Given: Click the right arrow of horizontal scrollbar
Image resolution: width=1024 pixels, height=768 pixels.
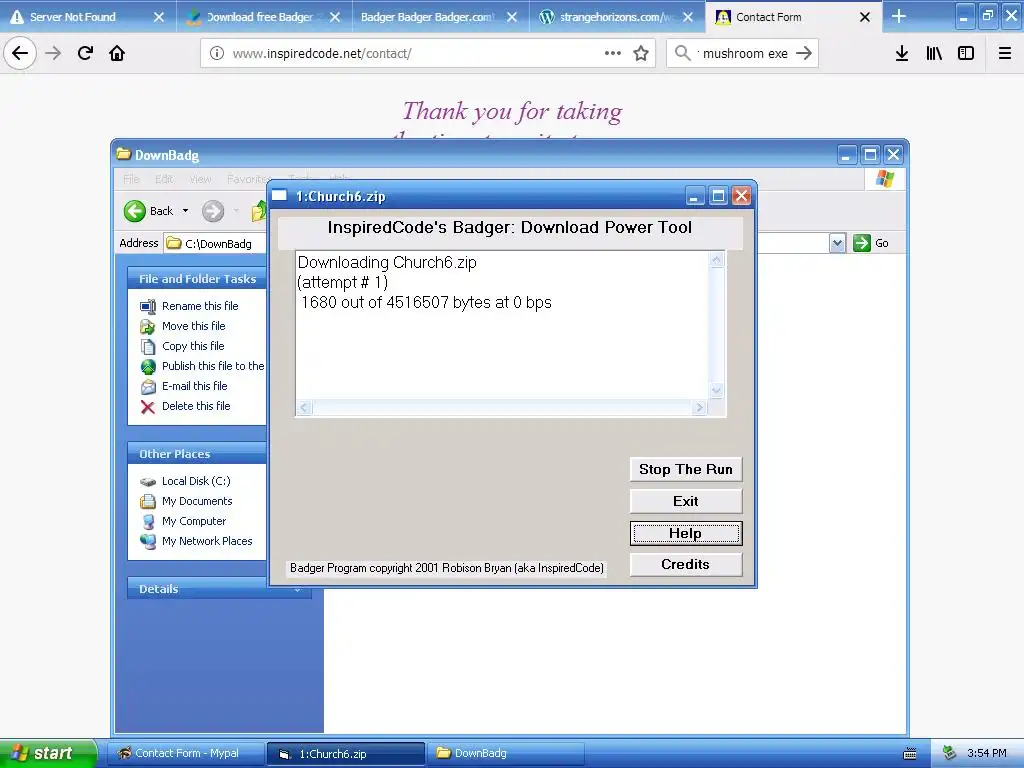Looking at the screenshot, I should (x=699, y=408).
